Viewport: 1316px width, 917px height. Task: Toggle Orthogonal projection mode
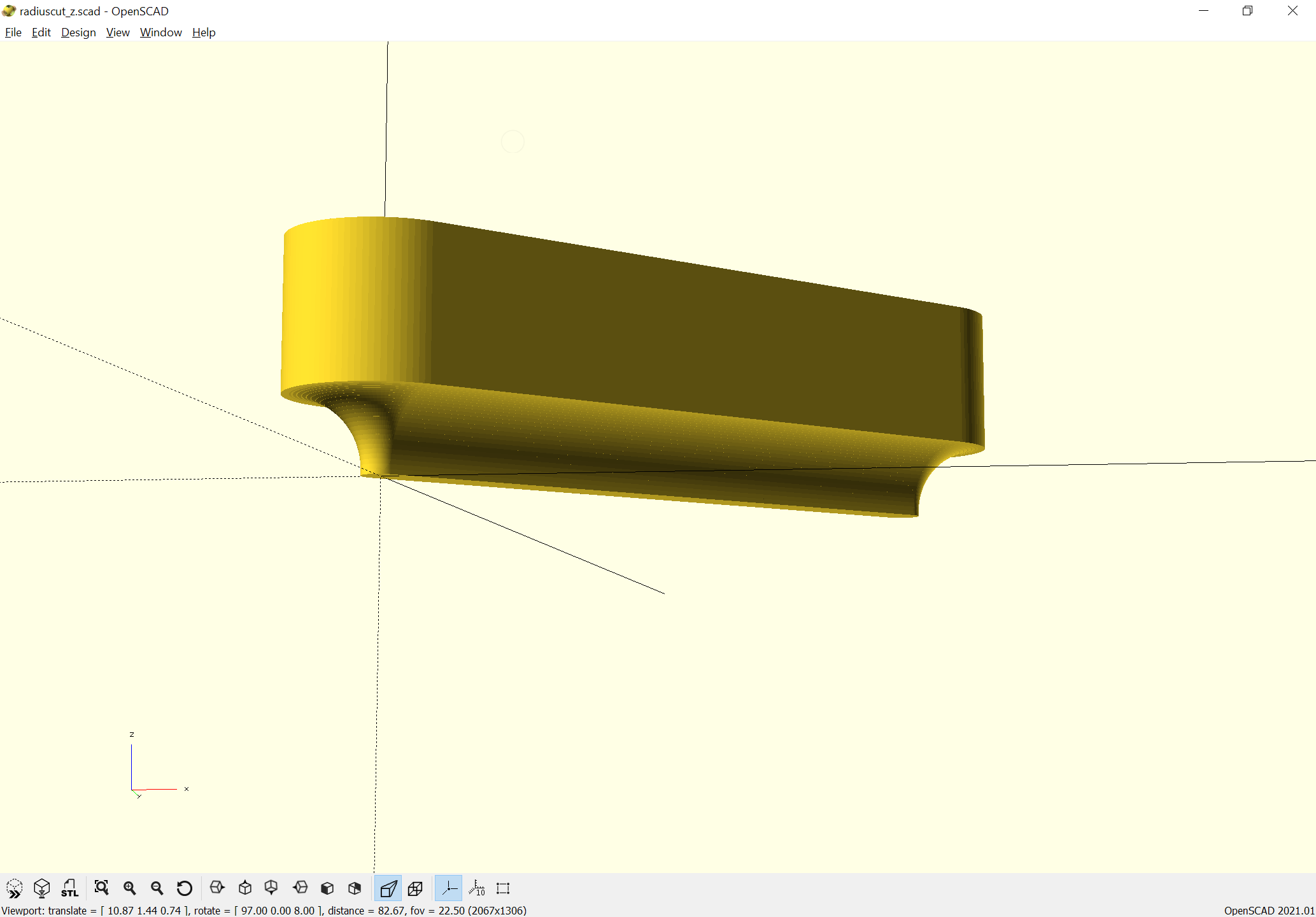coord(415,888)
